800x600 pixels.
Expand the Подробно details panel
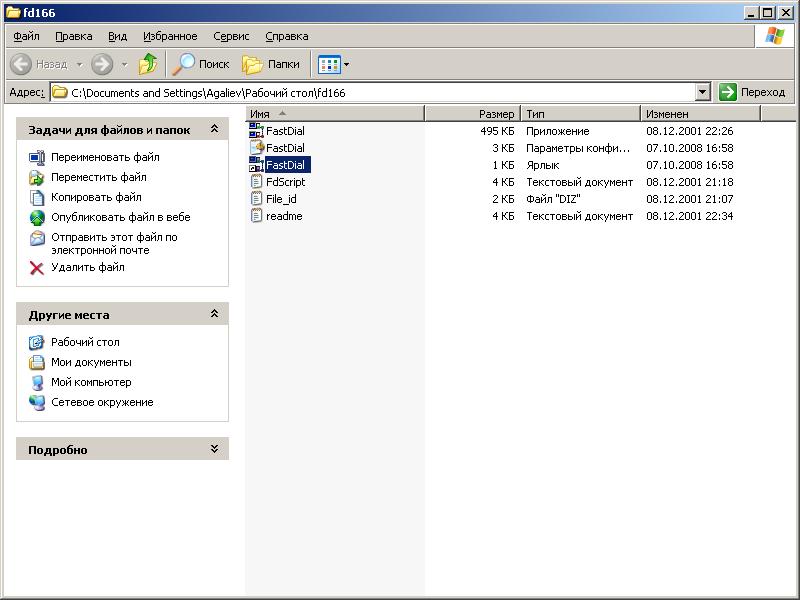point(214,450)
